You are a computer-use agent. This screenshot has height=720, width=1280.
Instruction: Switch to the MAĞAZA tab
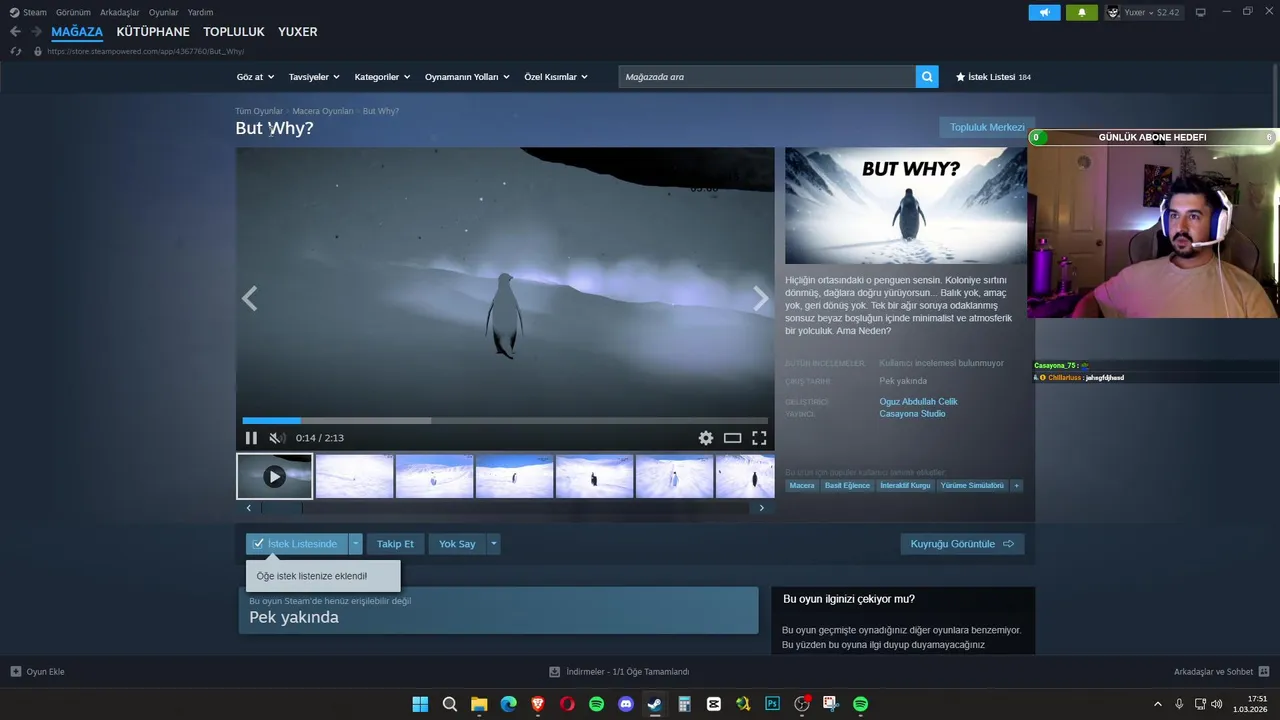coord(77,32)
